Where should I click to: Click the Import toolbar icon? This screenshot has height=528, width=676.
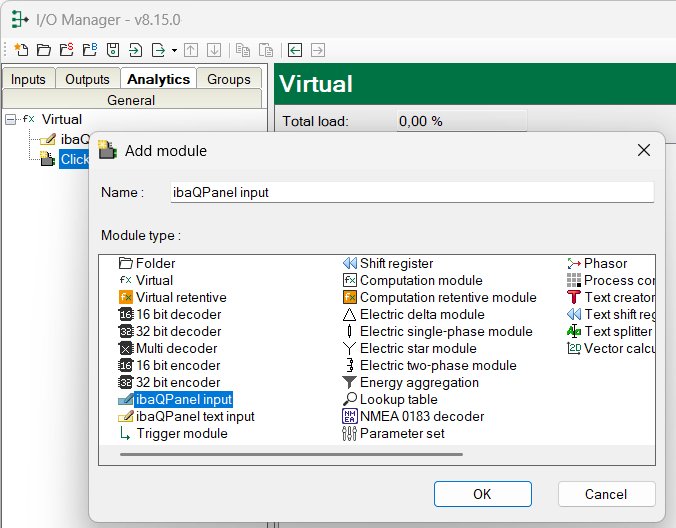pyautogui.click(x=135, y=50)
